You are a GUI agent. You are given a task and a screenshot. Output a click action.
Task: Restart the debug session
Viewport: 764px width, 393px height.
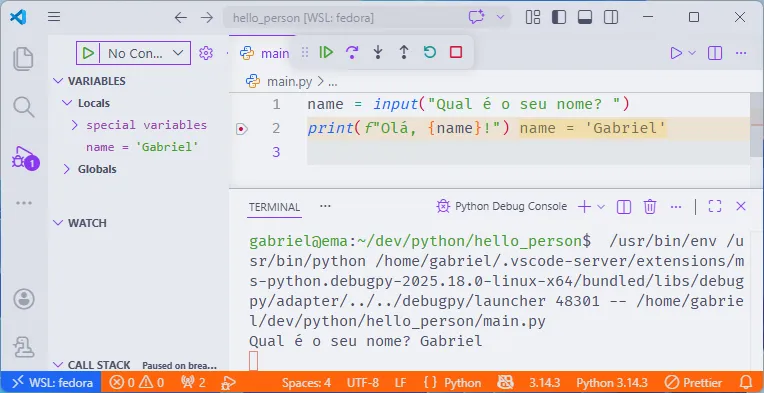pyautogui.click(x=429, y=52)
